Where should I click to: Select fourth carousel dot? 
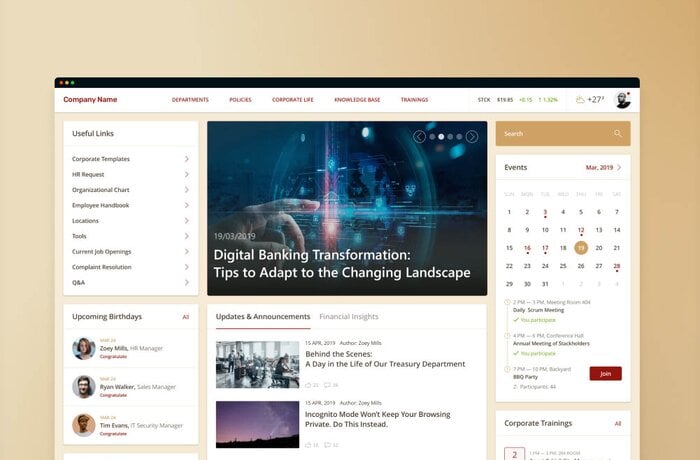[x=459, y=137]
